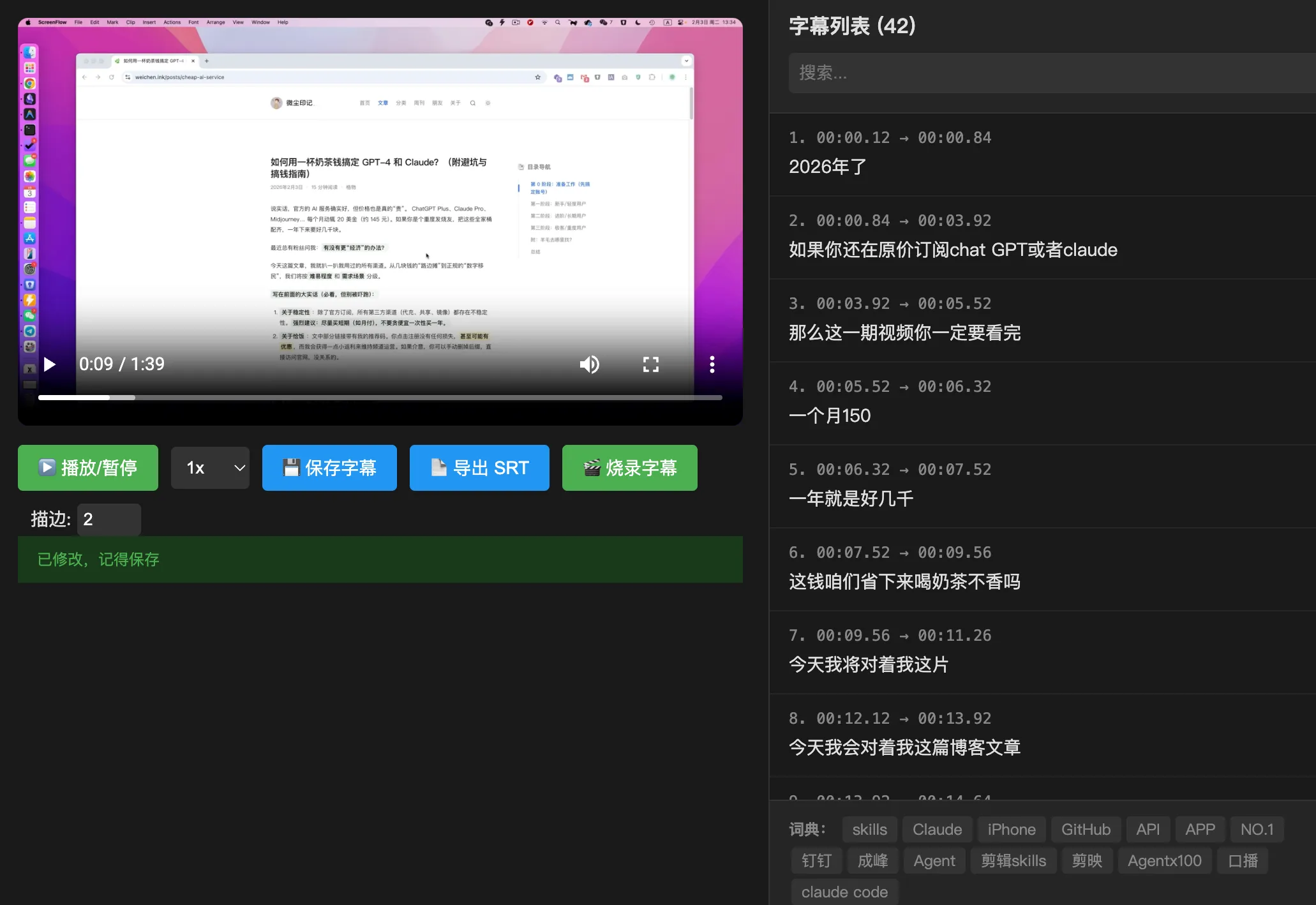Click the subtitle search input field
1316x905 pixels.
(1047, 73)
